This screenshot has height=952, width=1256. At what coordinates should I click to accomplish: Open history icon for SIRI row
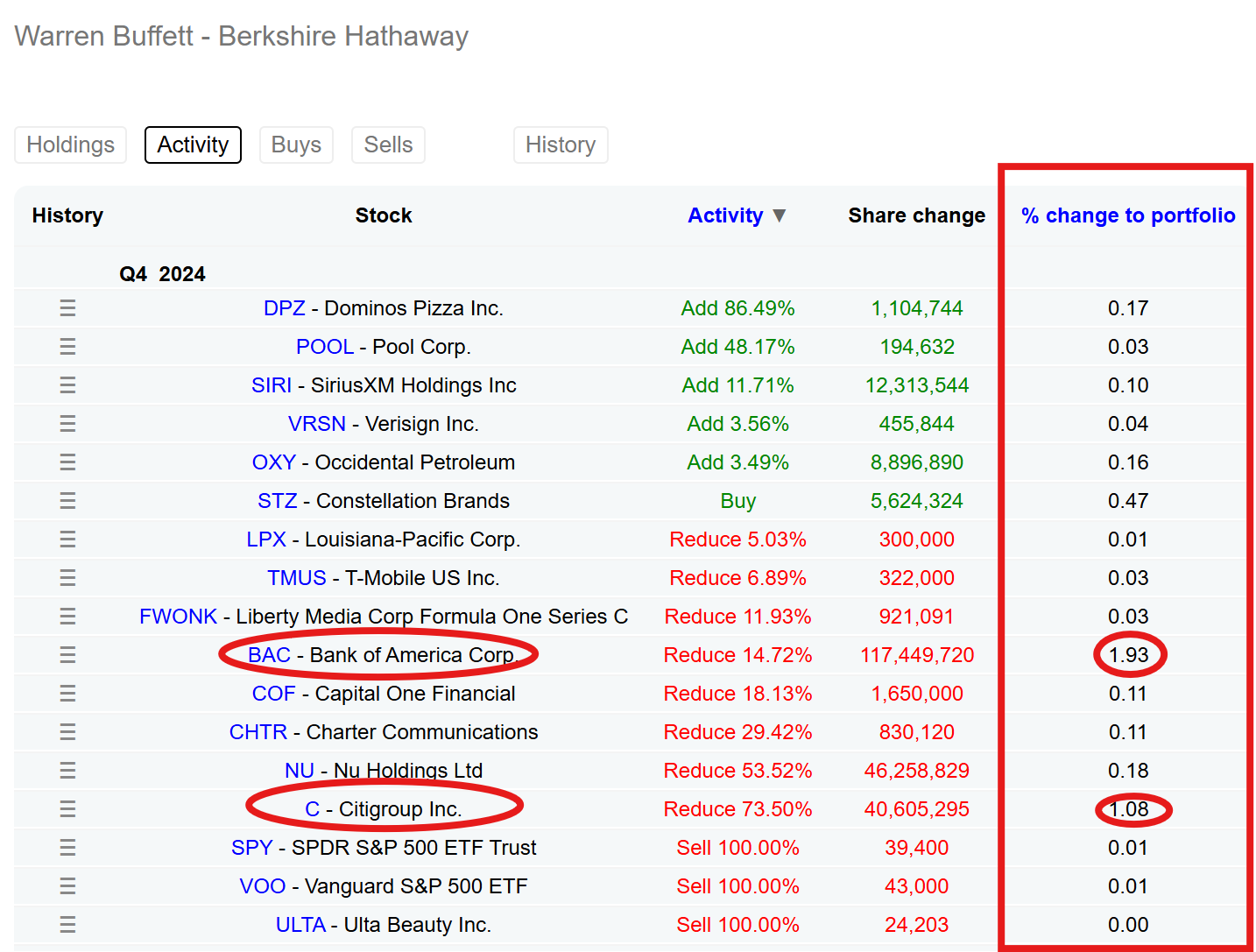click(67, 385)
